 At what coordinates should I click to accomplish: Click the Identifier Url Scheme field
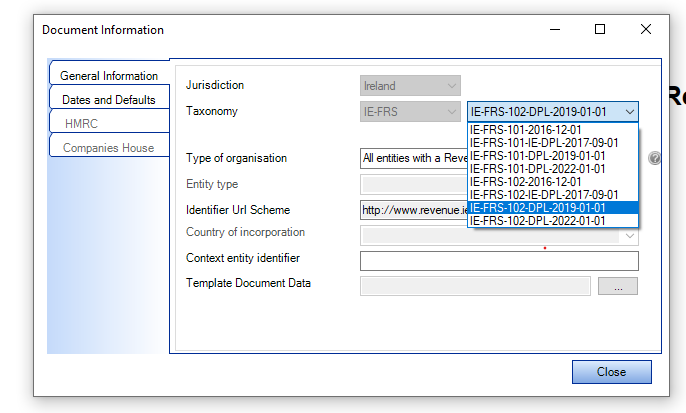tap(412, 210)
